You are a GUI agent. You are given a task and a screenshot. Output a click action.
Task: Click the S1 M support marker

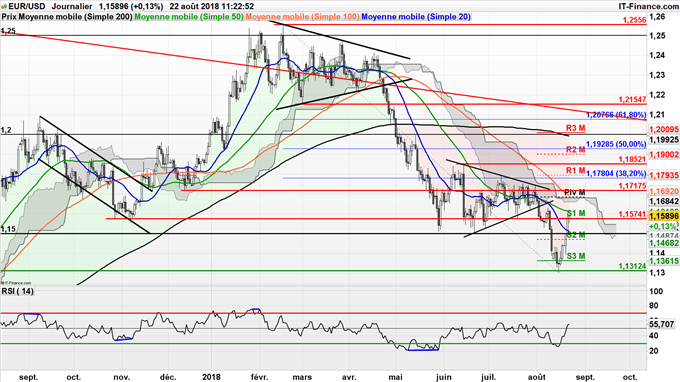(x=576, y=213)
